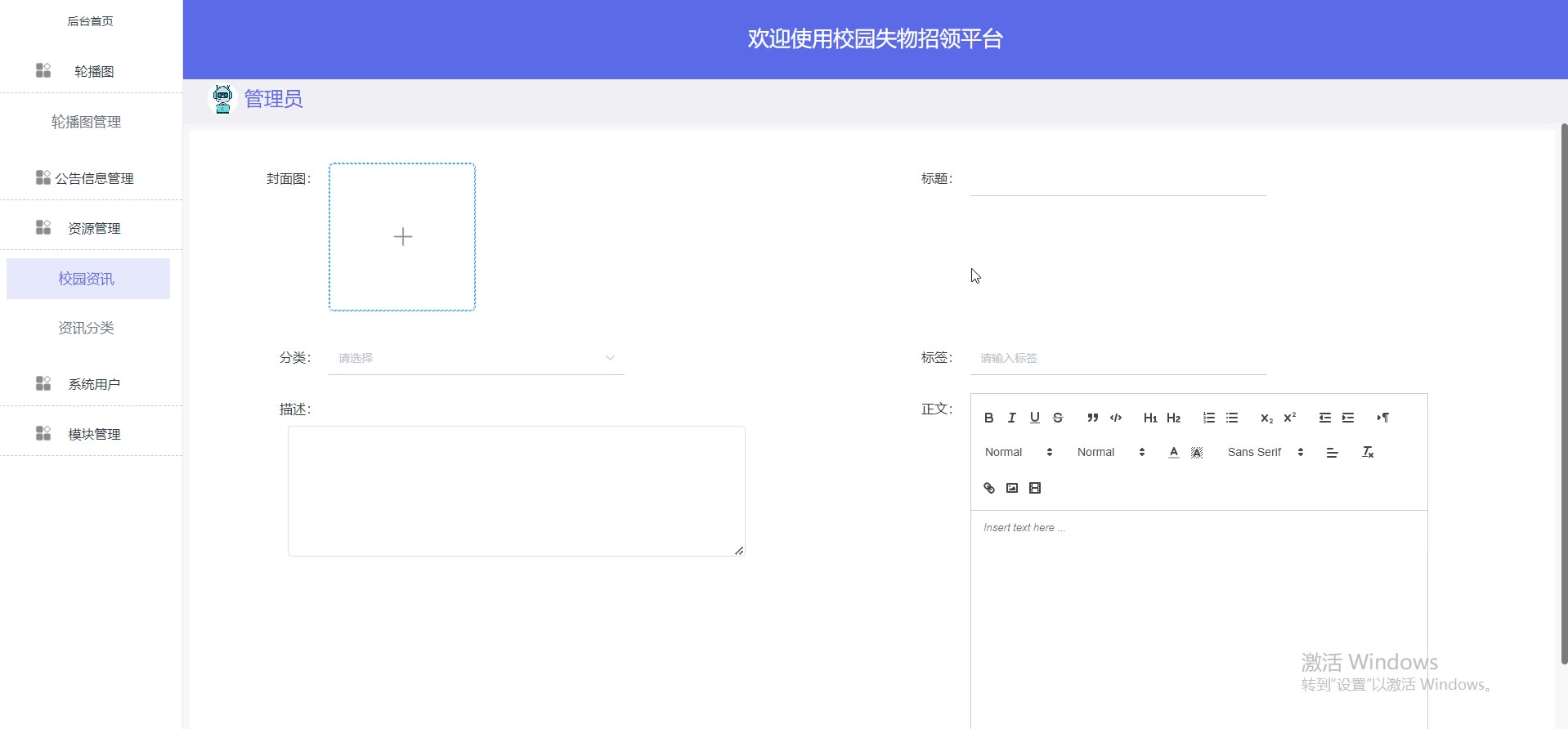Focus the 标题 title input field
This screenshot has height=729, width=1568.
tap(1118, 179)
